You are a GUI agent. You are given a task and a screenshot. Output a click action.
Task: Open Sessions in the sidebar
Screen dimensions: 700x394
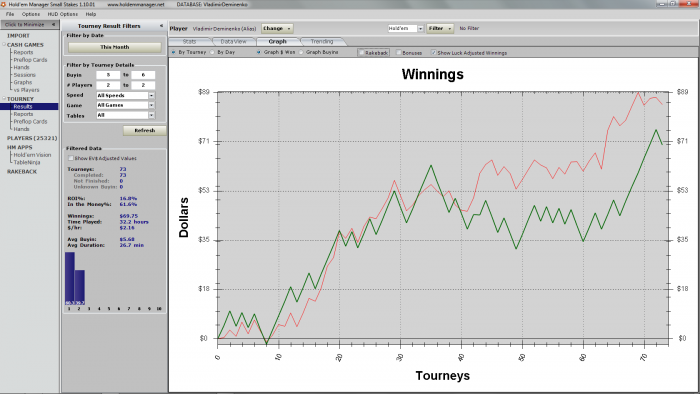point(24,75)
